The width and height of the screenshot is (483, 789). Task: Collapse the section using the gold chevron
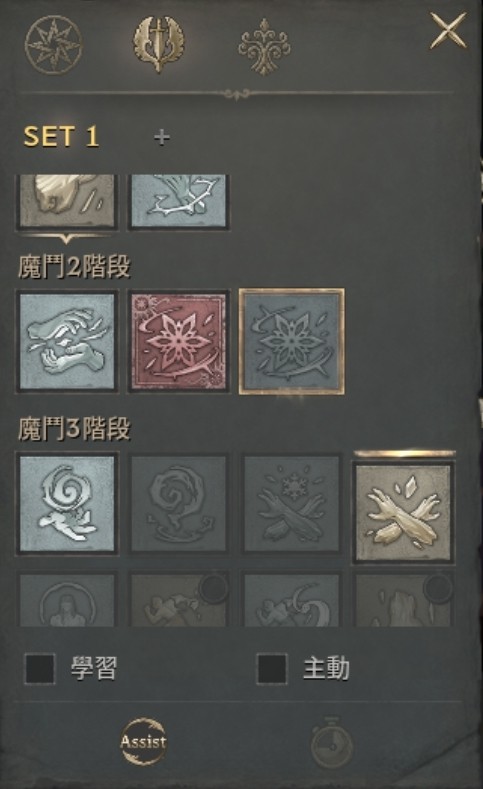point(66,238)
